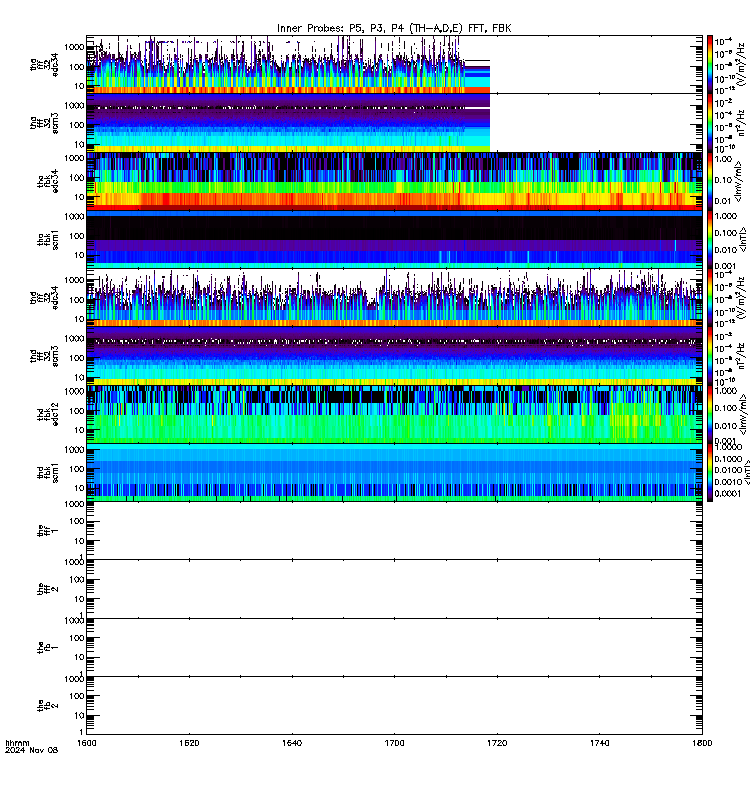Click the <|mV/m|> unit label of the tha fbk edc34 color bar
750x800 pixels.
738,182
